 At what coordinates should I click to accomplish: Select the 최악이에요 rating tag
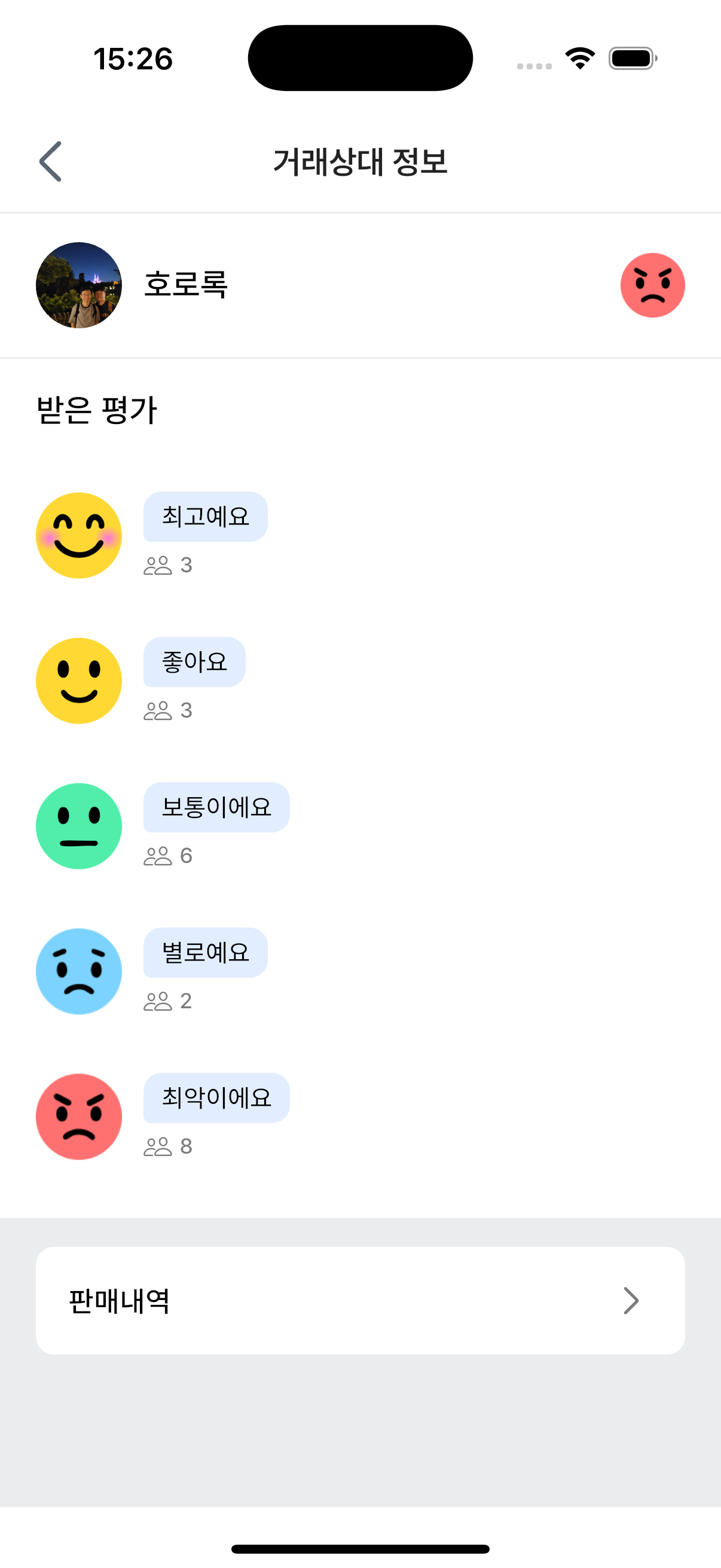coord(216,1098)
